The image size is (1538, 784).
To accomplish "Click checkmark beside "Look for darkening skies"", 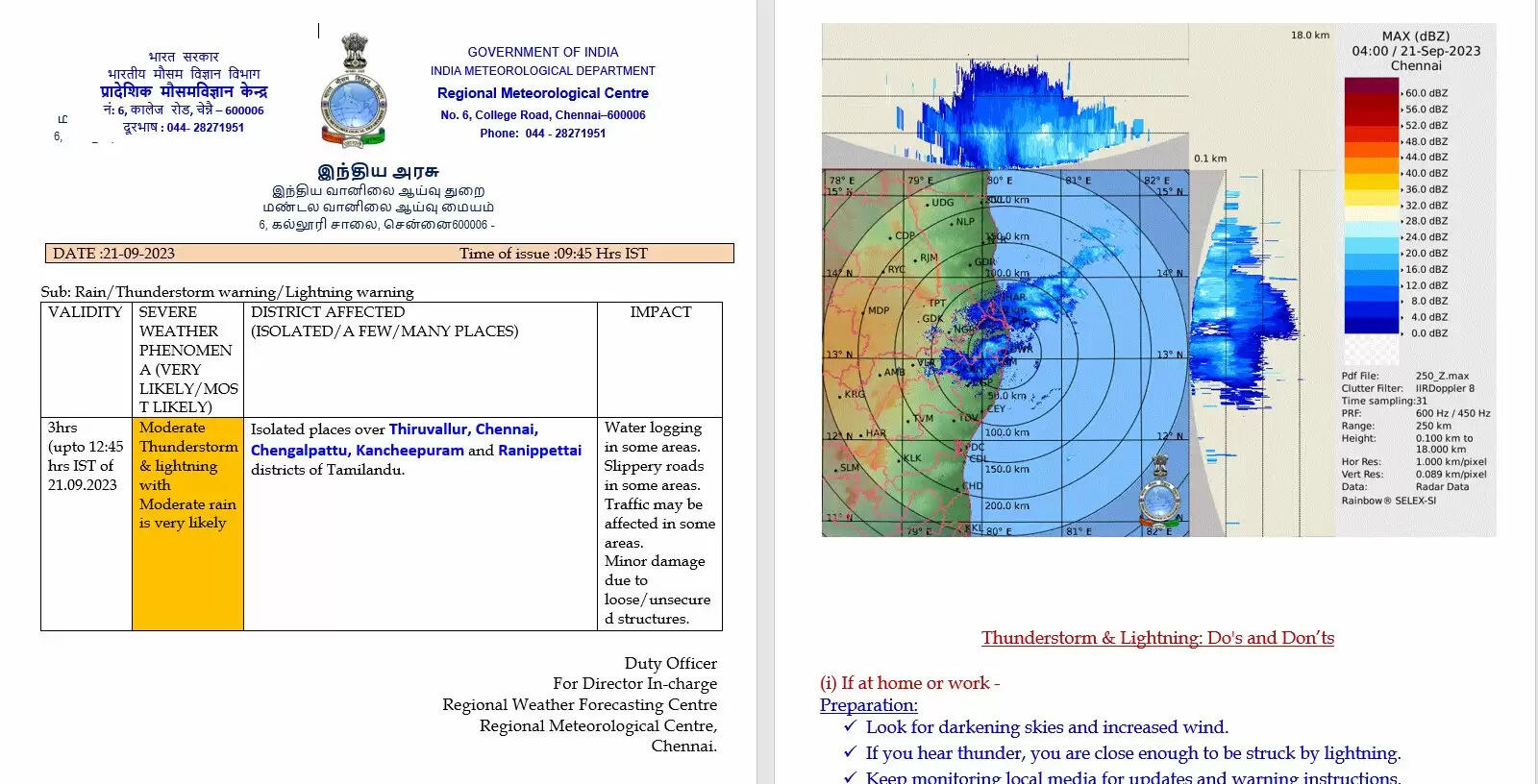I will point(850,727).
